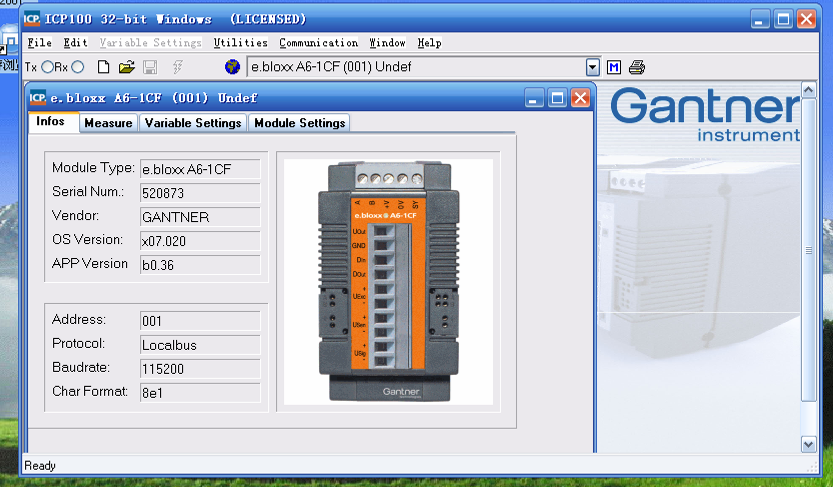Click the Baudrate: label
The width and height of the screenshot is (833, 487).
(81, 368)
